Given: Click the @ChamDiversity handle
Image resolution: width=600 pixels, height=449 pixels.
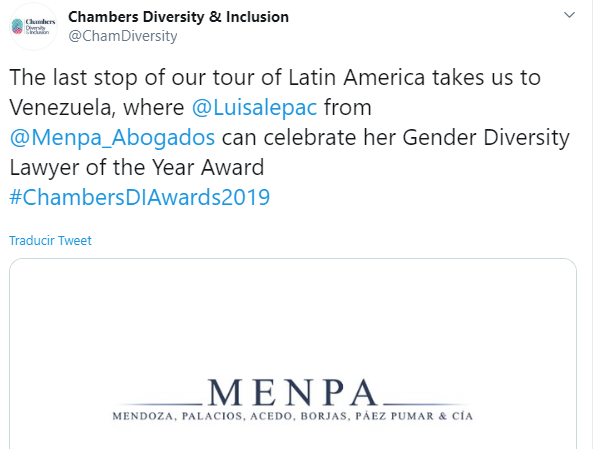Looking at the screenshot, I should point(122,36).
